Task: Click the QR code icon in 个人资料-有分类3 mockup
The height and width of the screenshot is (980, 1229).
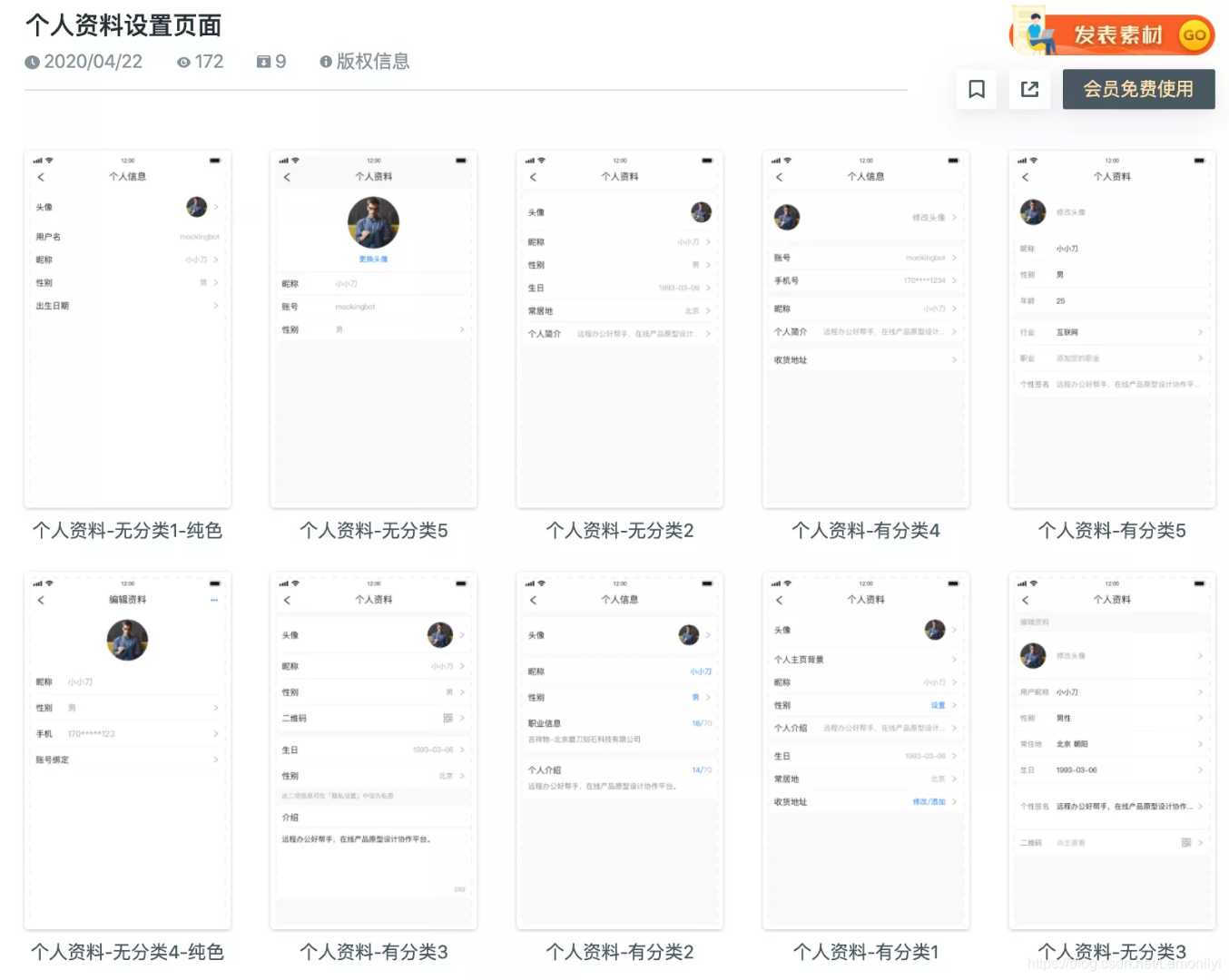Action: point(447,717)
